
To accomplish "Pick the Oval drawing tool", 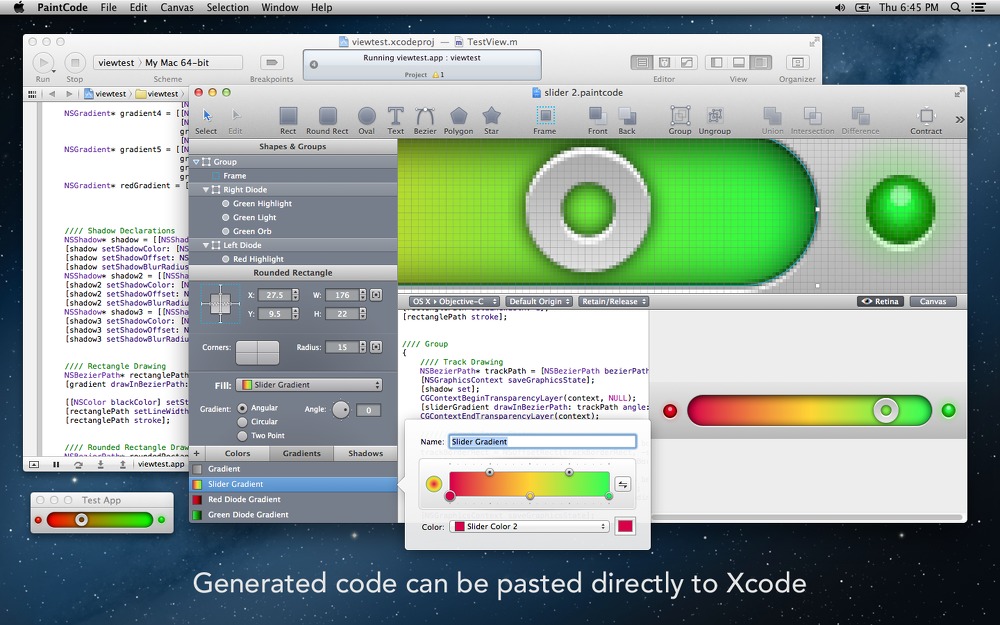I will coord(367,120).
